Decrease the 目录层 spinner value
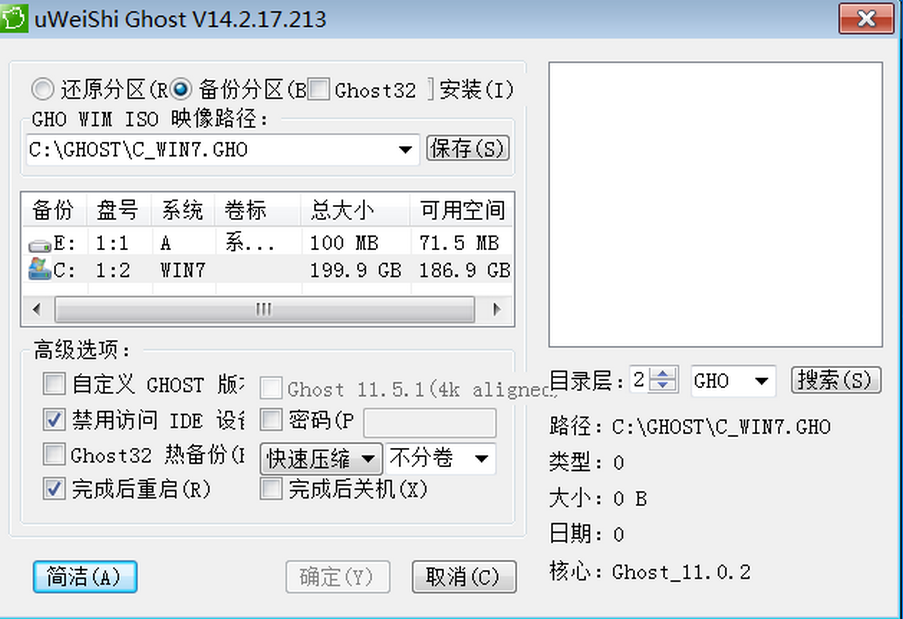903x619 pixels. 663,386
